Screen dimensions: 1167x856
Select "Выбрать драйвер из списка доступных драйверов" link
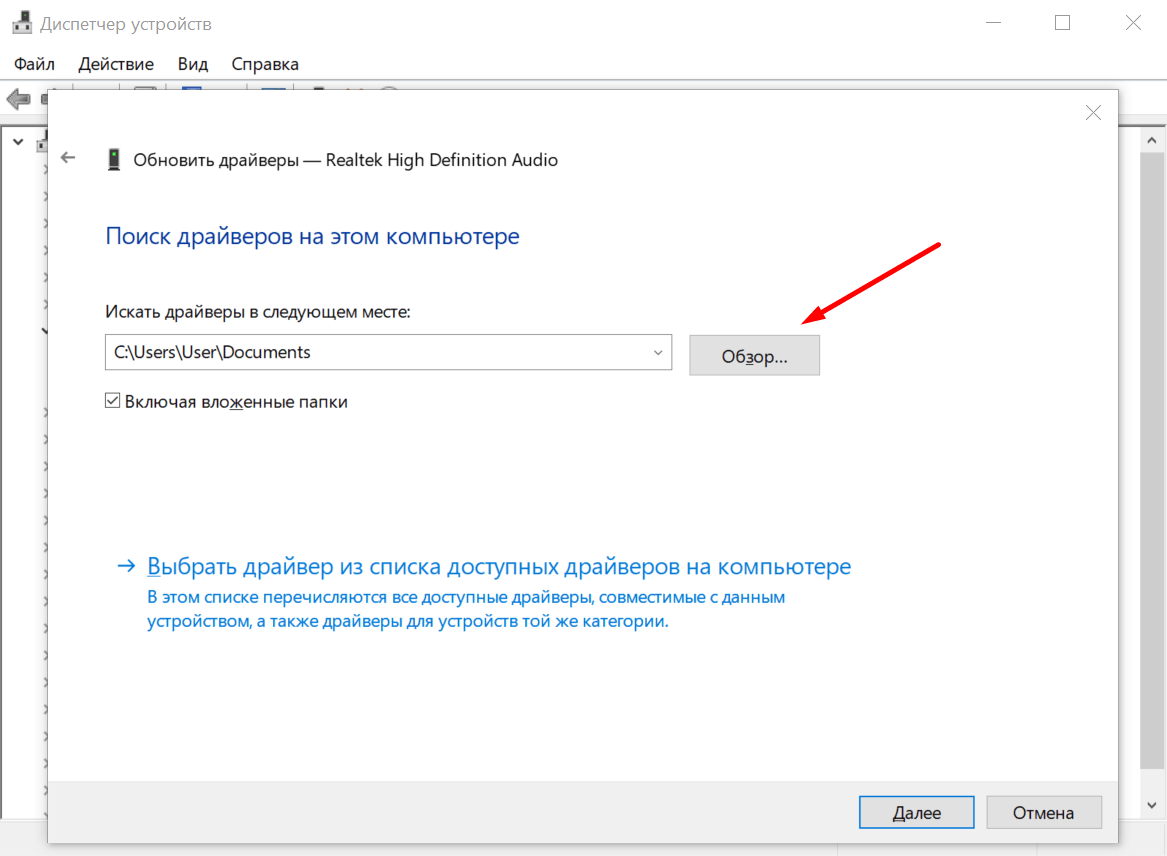click(x=498, y=567)
